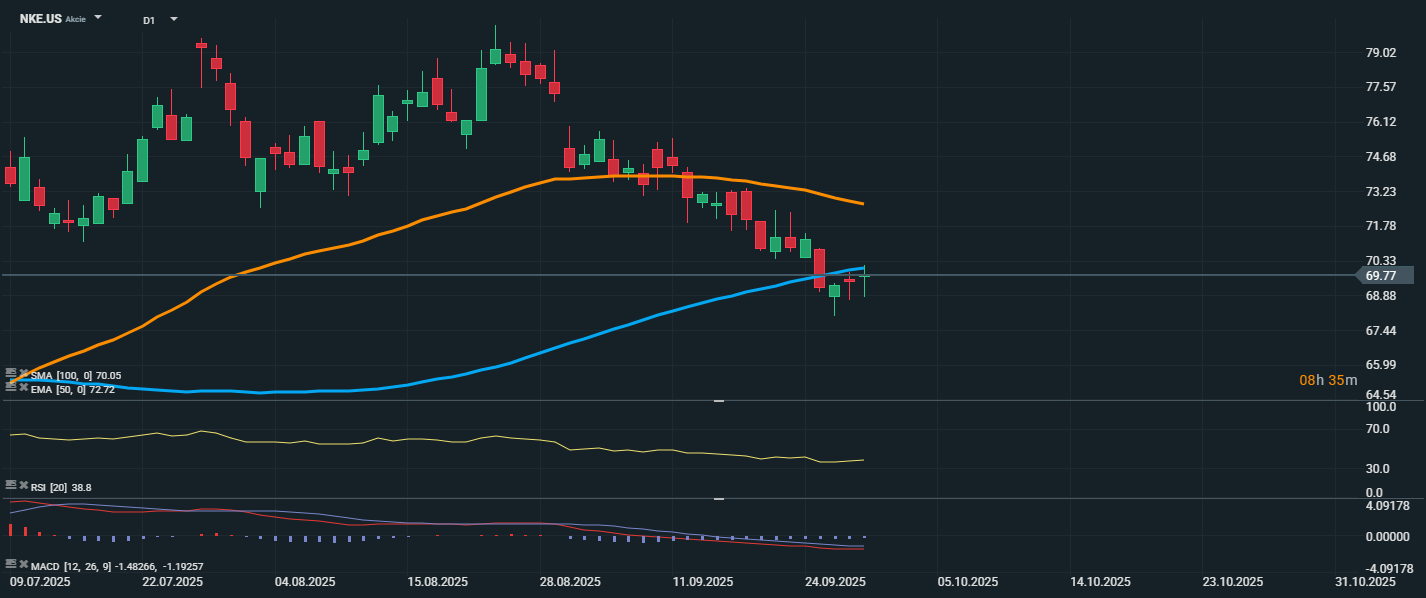Open settings icon for EMA indicator
The width and height of the screenshot is (1426, 598).
pos(11,386)
